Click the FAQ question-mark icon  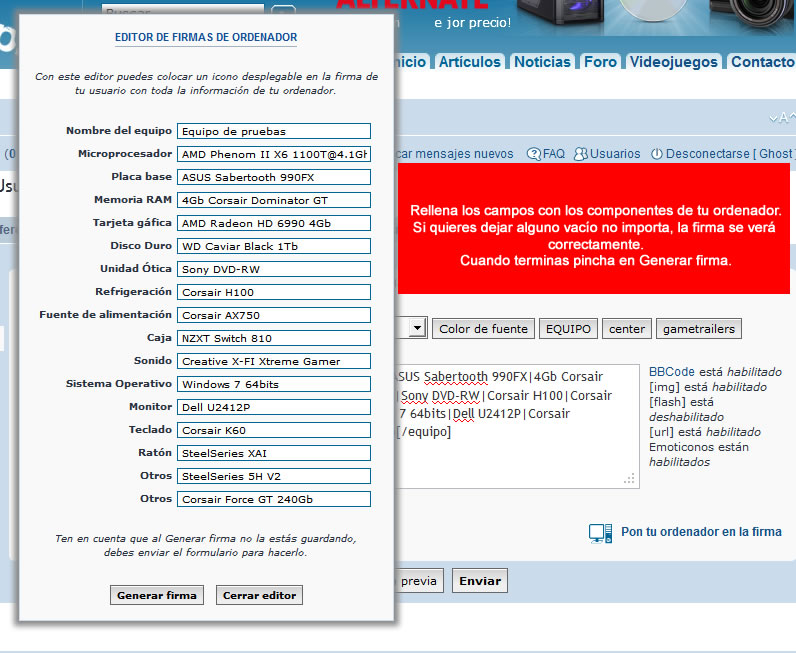534,154
